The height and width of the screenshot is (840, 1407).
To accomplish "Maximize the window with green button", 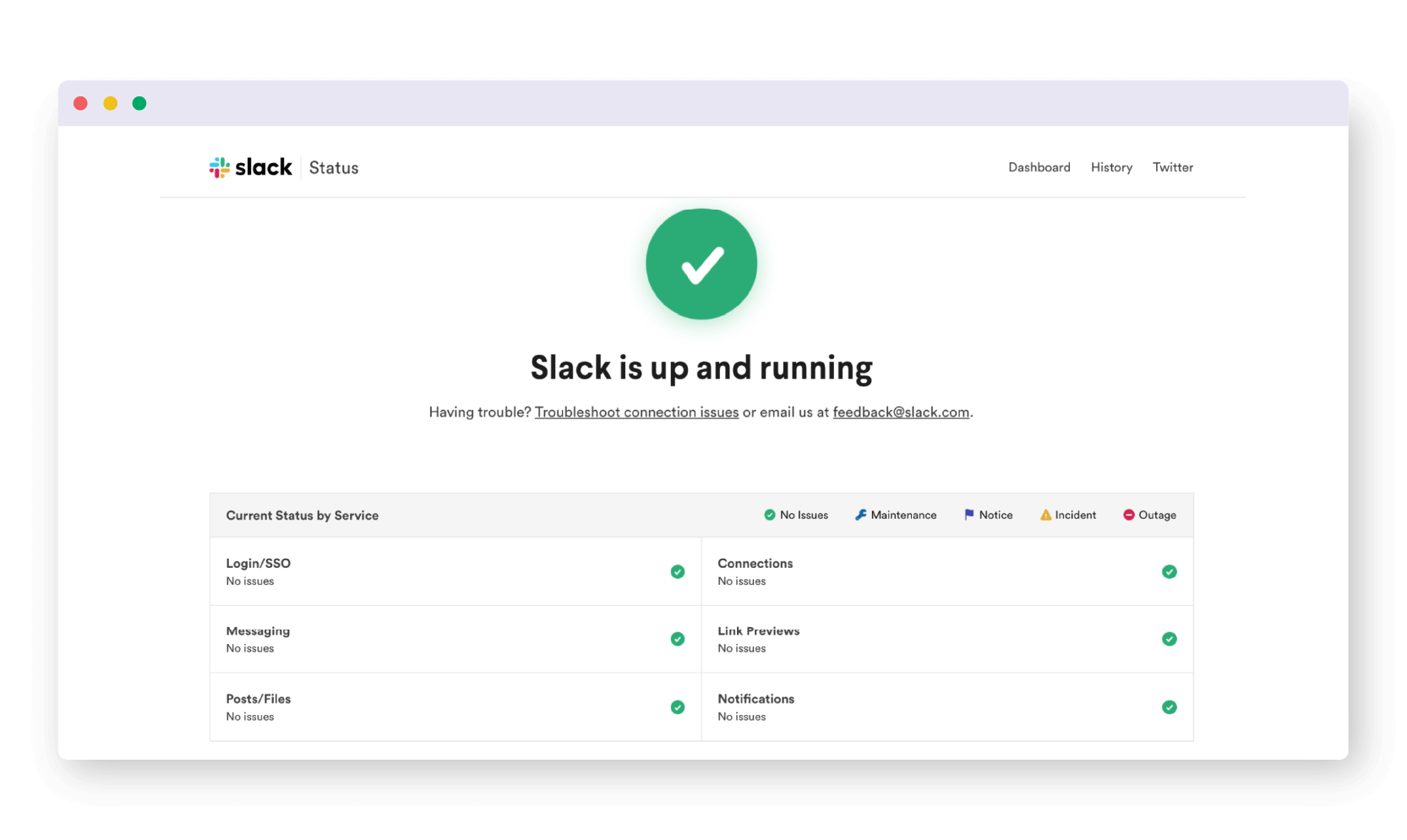I will [139, 103].
